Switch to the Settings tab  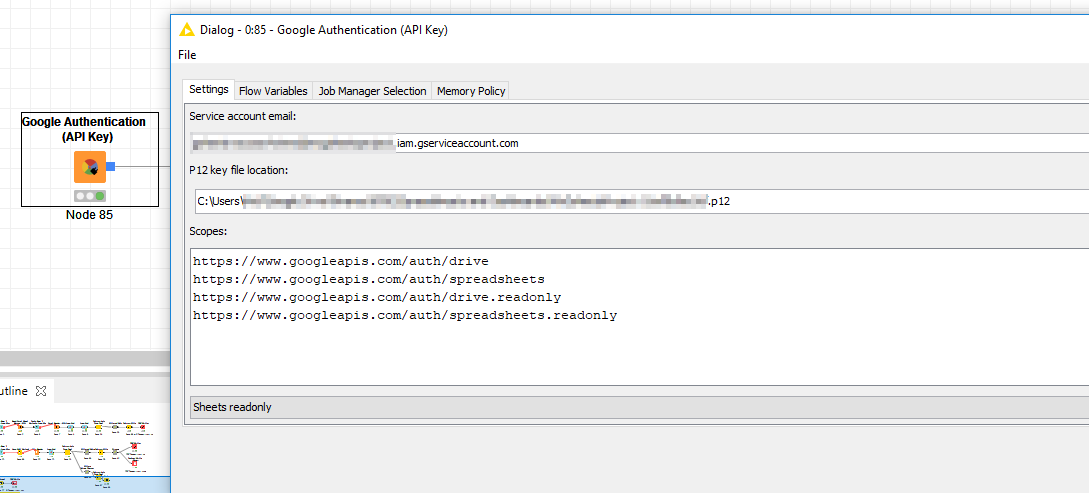pyautogui.click(x=208, y=90)
